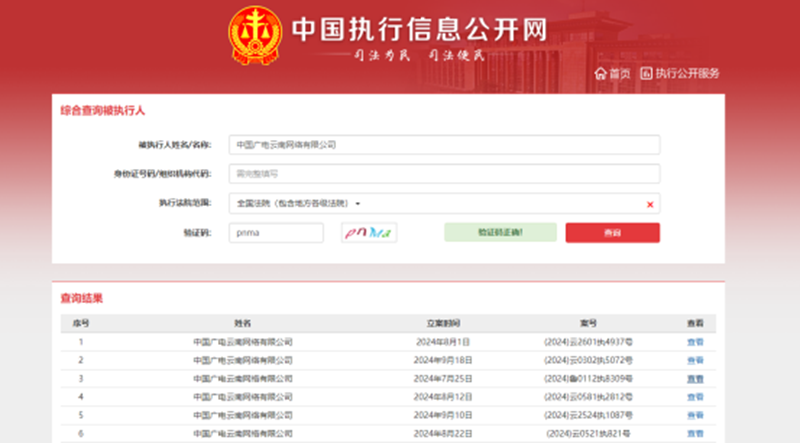Click the green 验证码正确 status button

[500, 233]
